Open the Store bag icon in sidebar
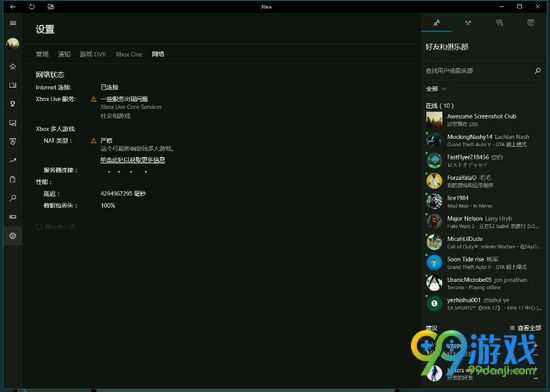 pyautogui.click(x=13, y=180)
